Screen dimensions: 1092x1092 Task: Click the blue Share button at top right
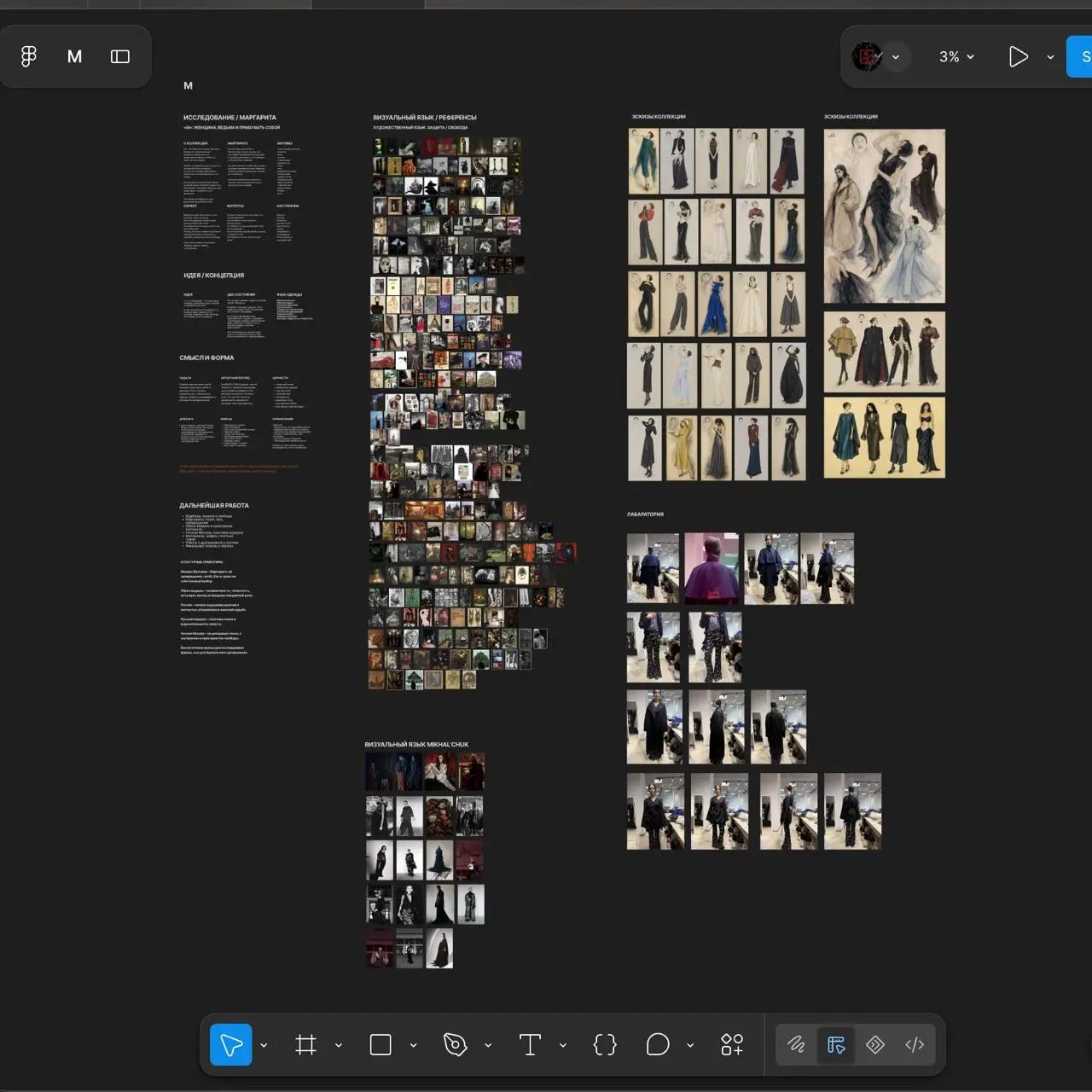point(1080,56)
